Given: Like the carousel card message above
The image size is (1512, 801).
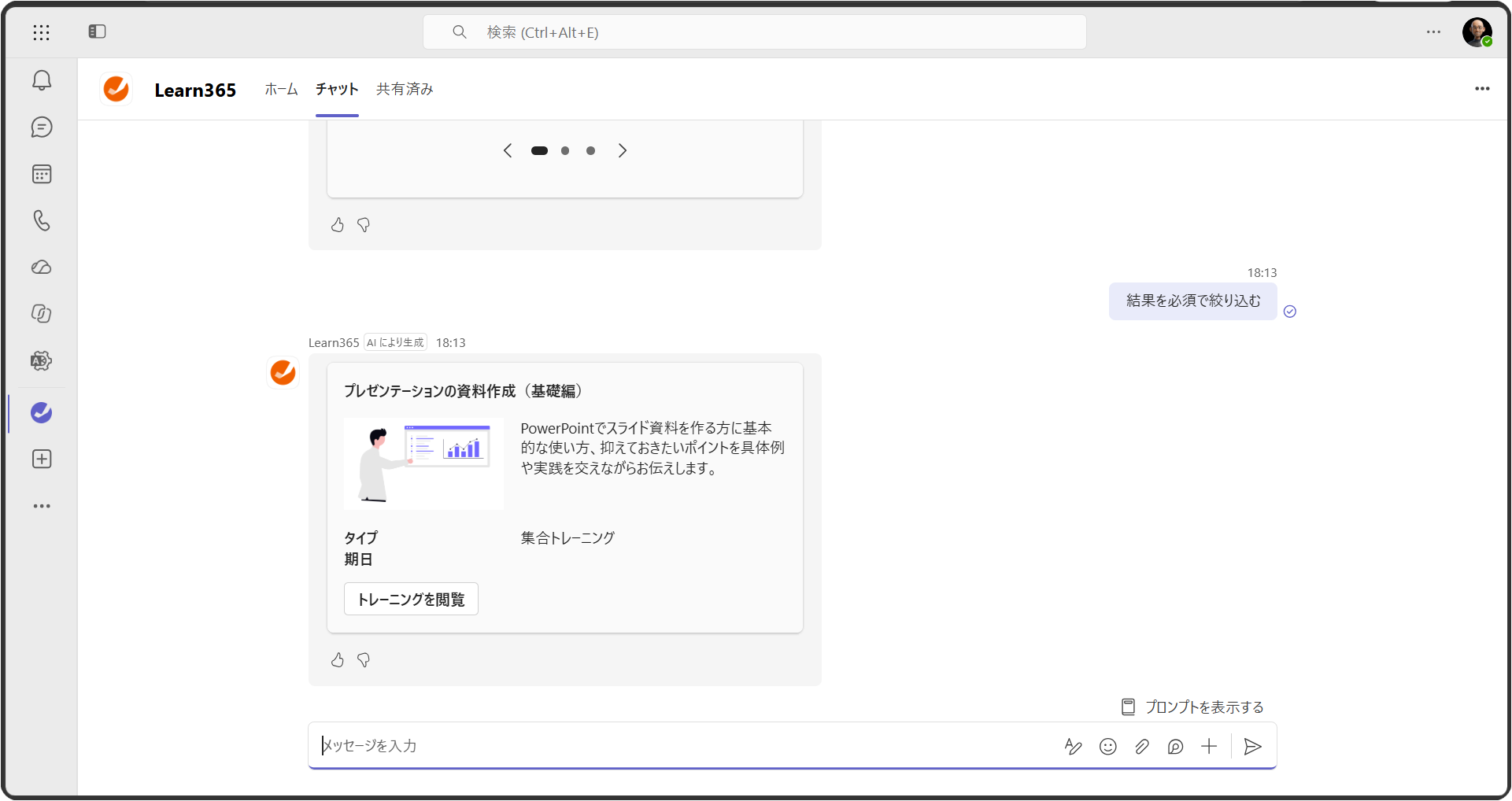Looking at the screenshot, I should click(338, 225).
